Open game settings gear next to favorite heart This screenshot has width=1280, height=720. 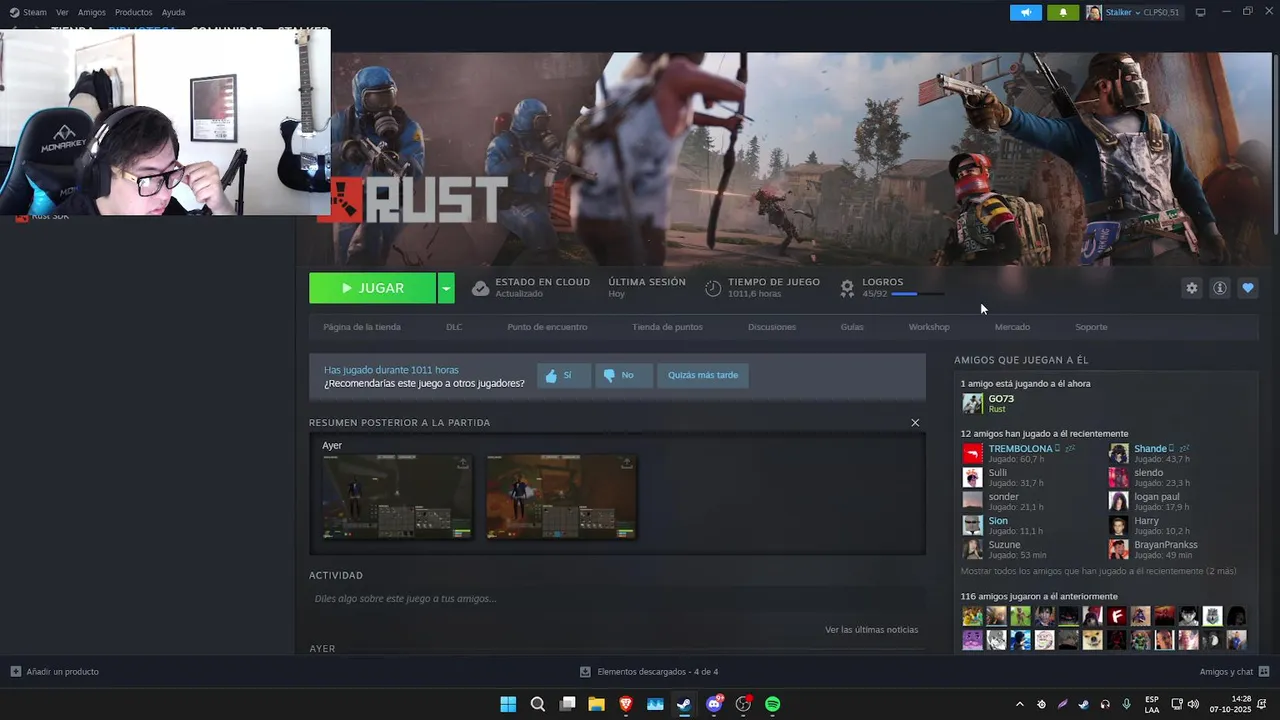click(x=1191, y=288)
